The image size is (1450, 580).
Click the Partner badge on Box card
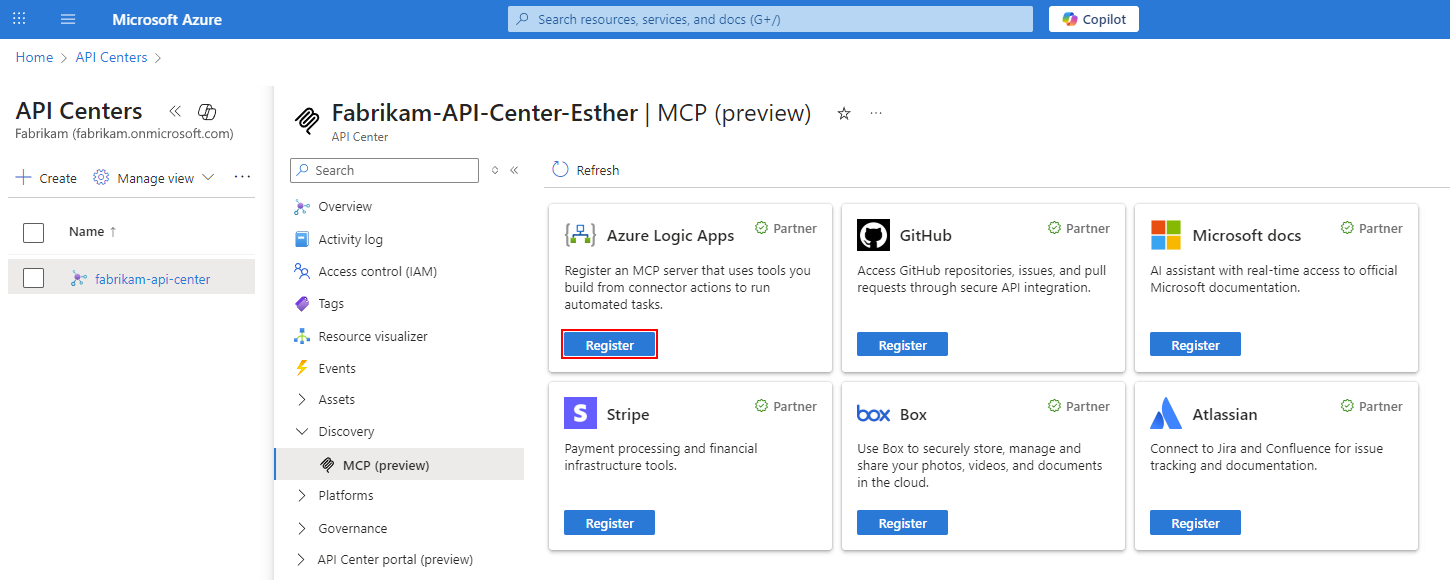(1079, 406)
